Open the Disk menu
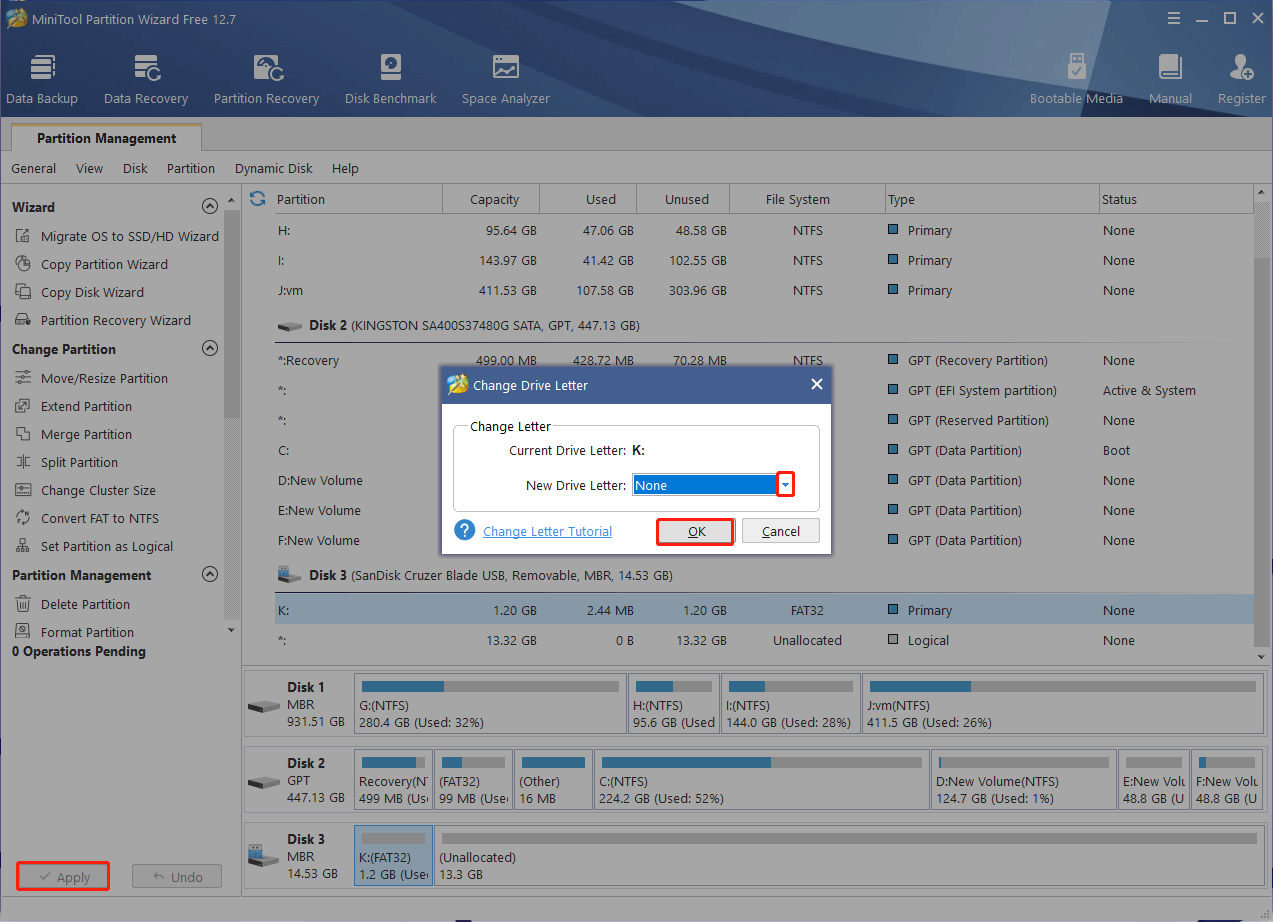The width and height of the screenshot is (1273, 922). click(x=135, y=169)
